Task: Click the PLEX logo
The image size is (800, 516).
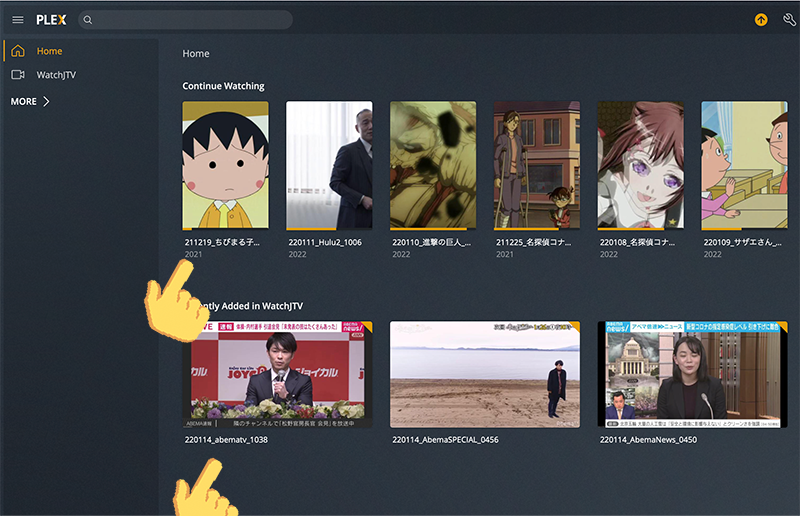Action: coord(51,20)
